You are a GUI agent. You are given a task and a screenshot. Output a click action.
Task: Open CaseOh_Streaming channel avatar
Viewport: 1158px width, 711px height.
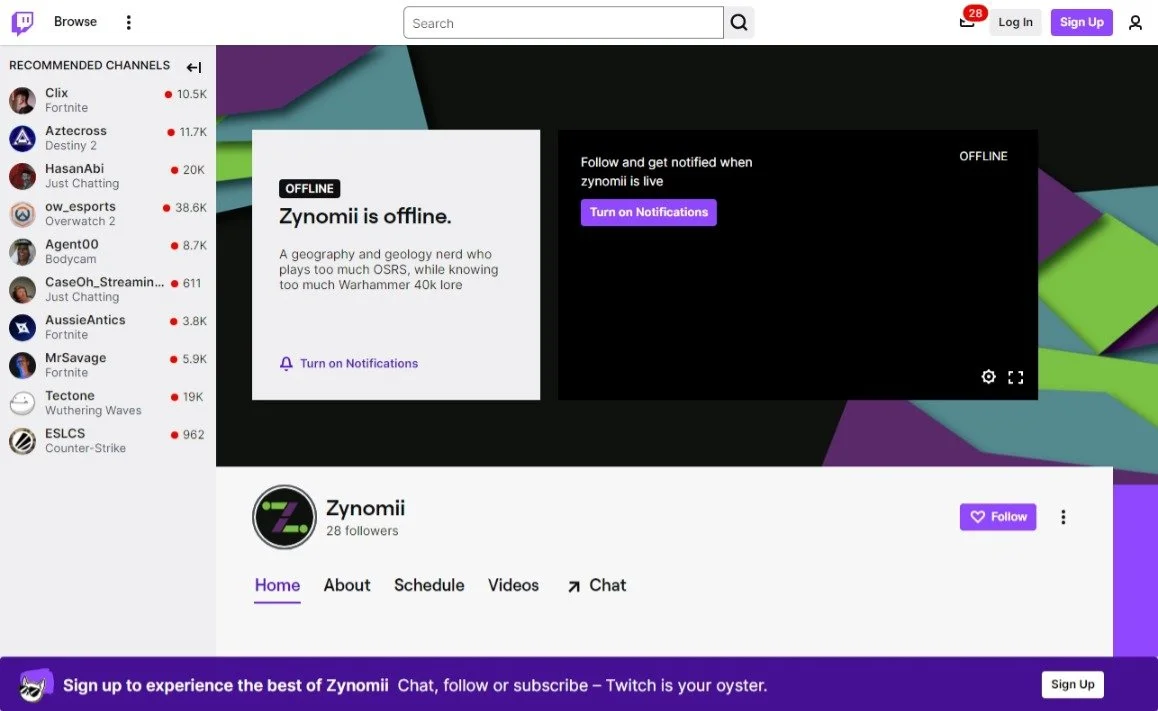pos(22,289)
